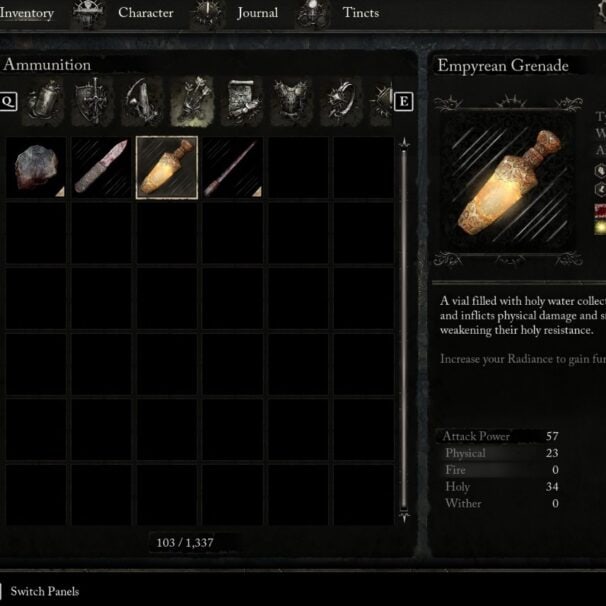
Task: Go to the Inventory tab
Action: (x=27, y=13)
